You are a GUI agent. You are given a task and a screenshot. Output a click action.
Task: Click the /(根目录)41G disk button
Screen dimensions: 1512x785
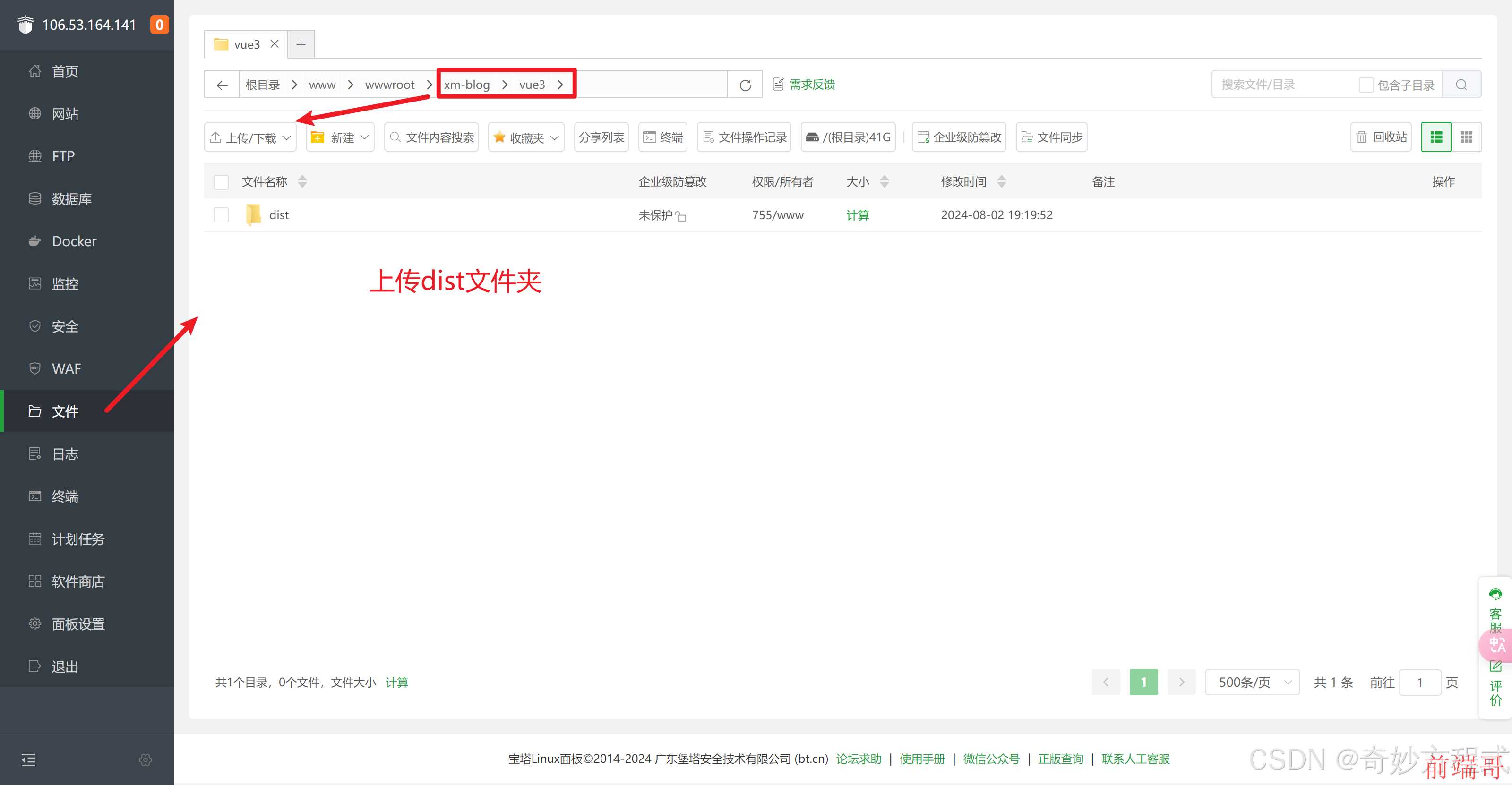click(x=848, y=137)
